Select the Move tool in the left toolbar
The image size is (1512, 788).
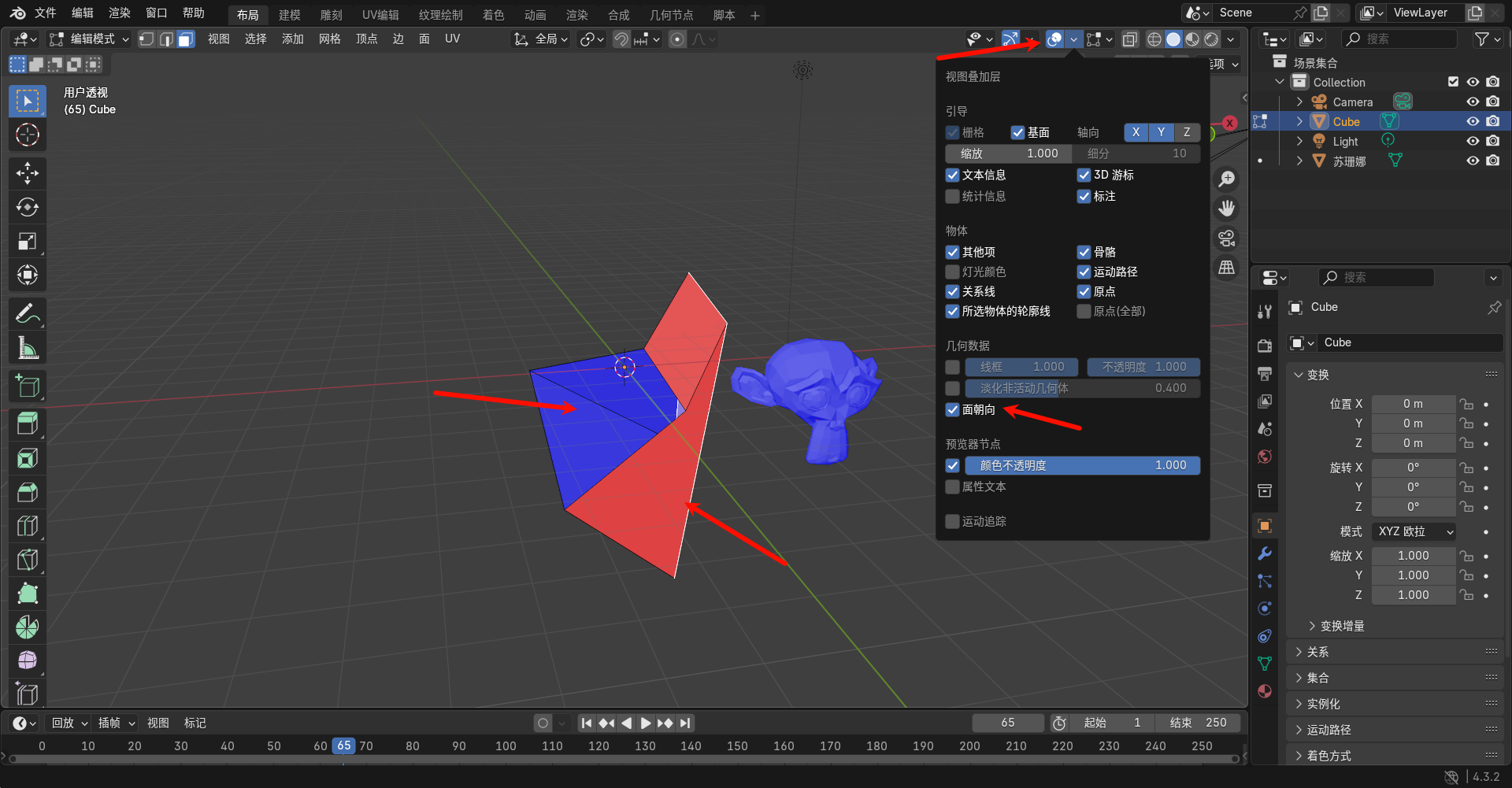(x=28, y=173)
